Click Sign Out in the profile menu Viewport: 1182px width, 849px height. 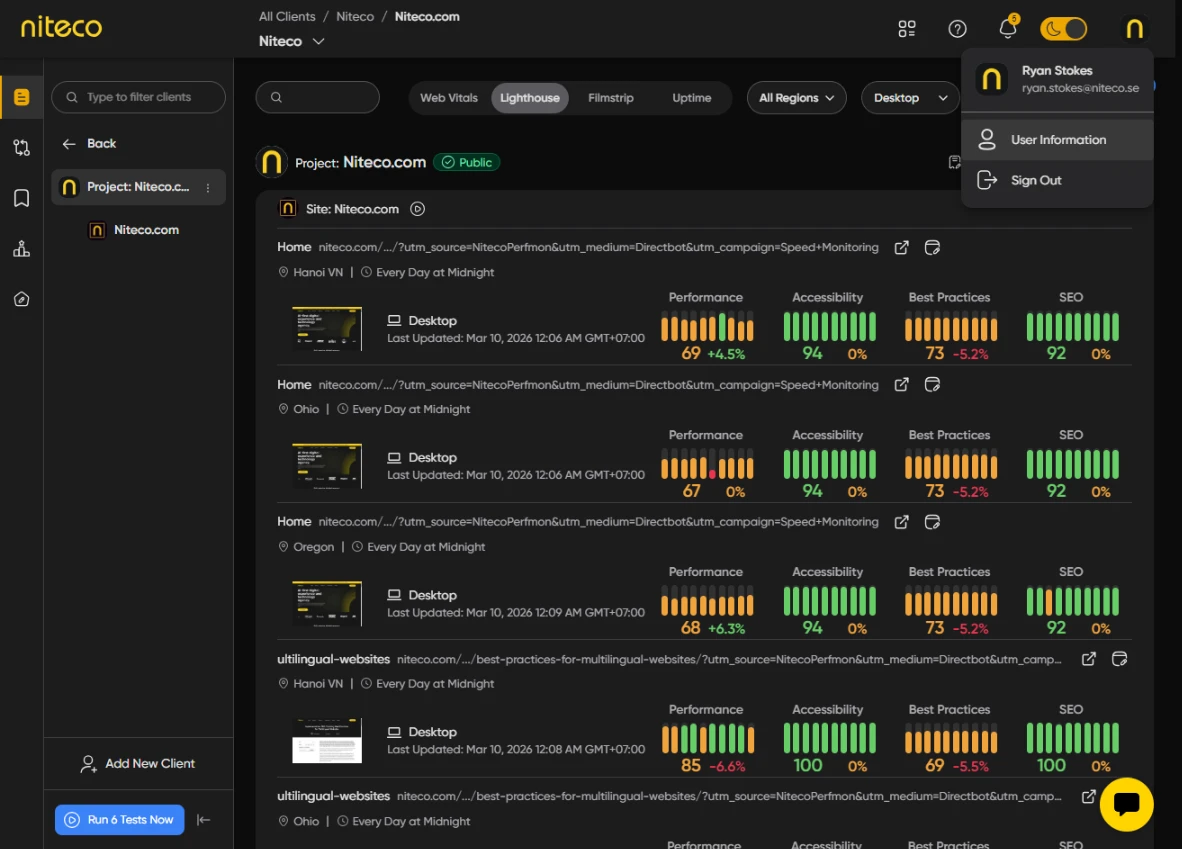pos(1036,181)
